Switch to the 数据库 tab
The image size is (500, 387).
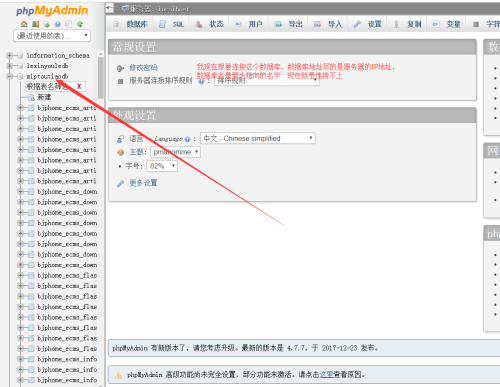click(131, 24)
